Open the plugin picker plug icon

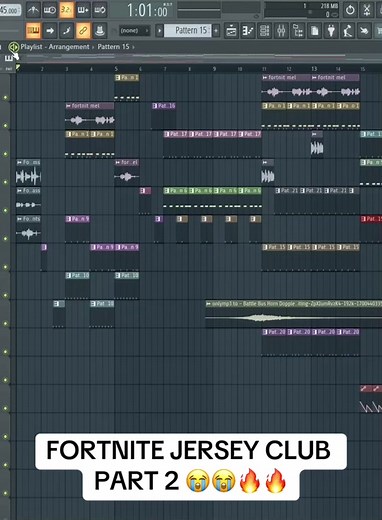coord(331,31)
